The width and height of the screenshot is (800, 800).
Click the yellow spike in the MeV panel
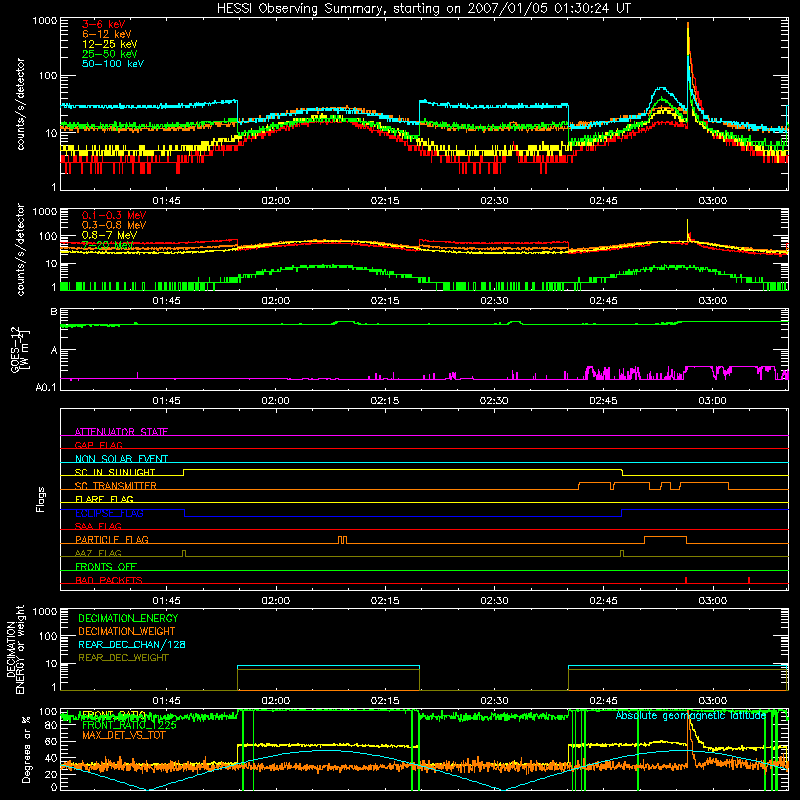tap(688, 229)
